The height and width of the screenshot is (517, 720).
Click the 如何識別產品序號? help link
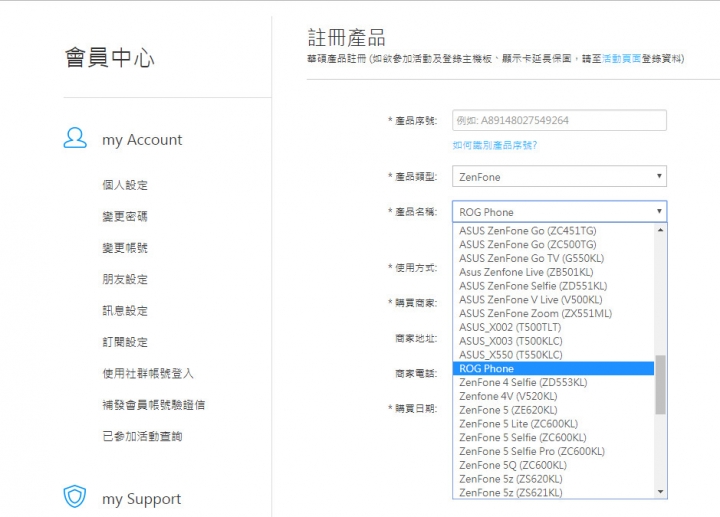pos(495,145)
